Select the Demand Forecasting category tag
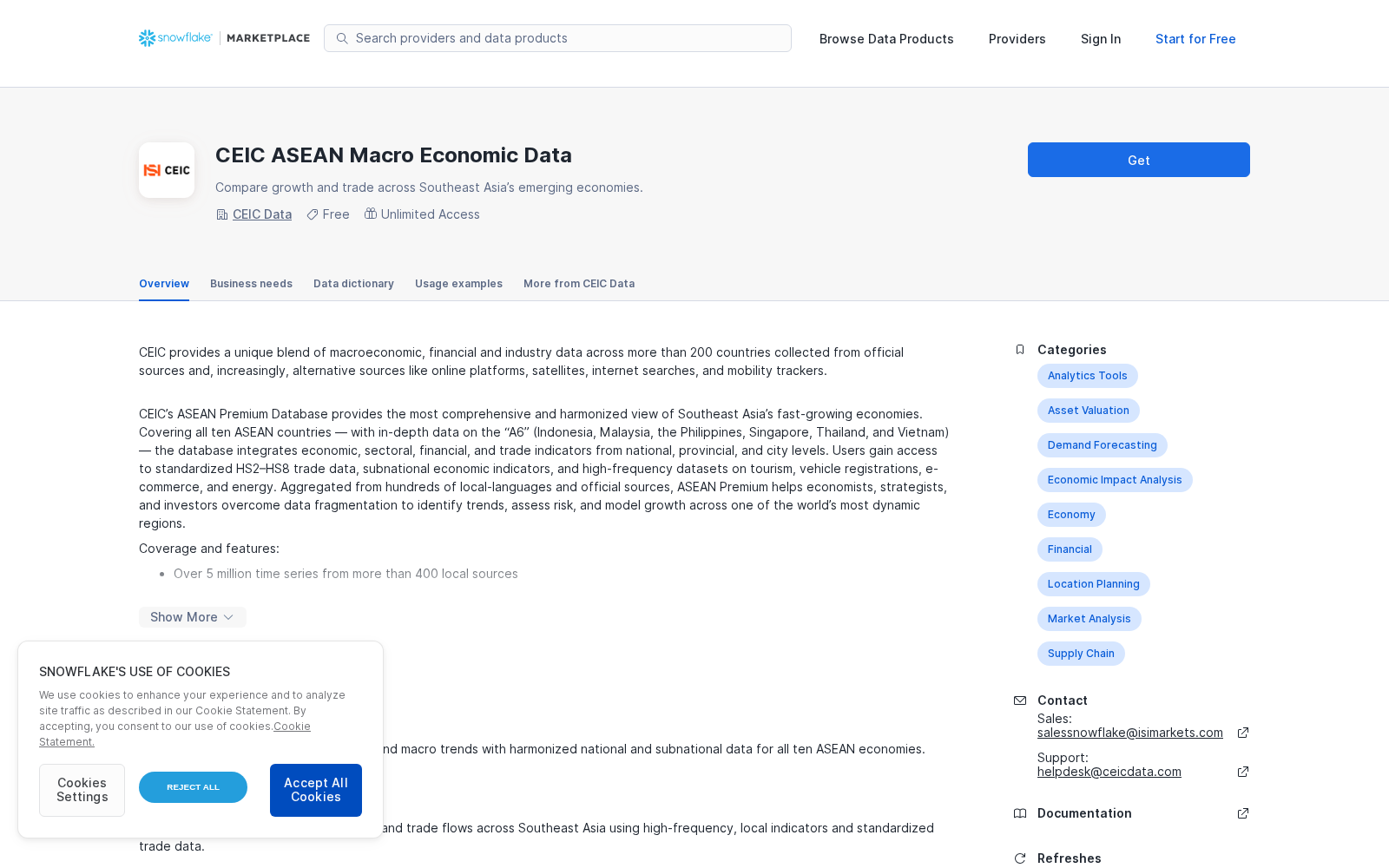 tap(1103, 445)
